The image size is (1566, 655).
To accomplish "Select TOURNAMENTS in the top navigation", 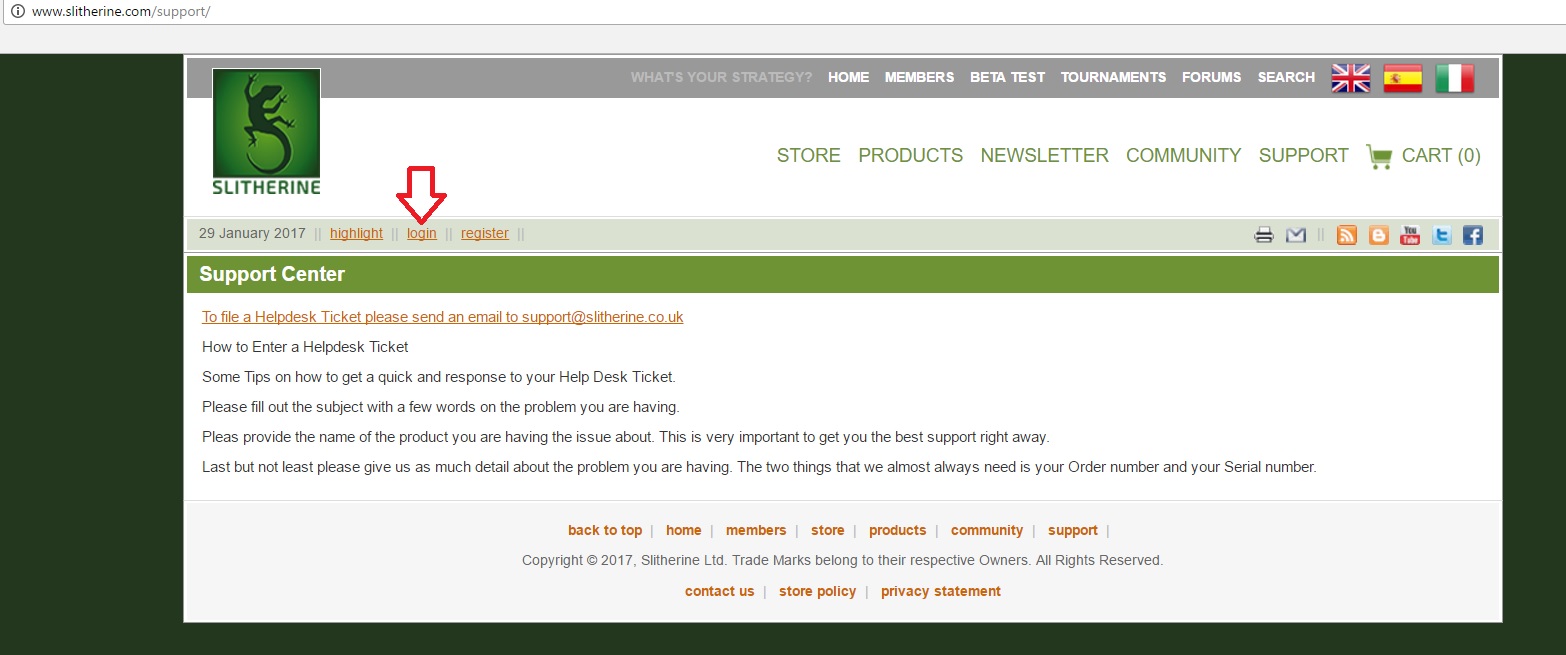I will click(1113, 77).
